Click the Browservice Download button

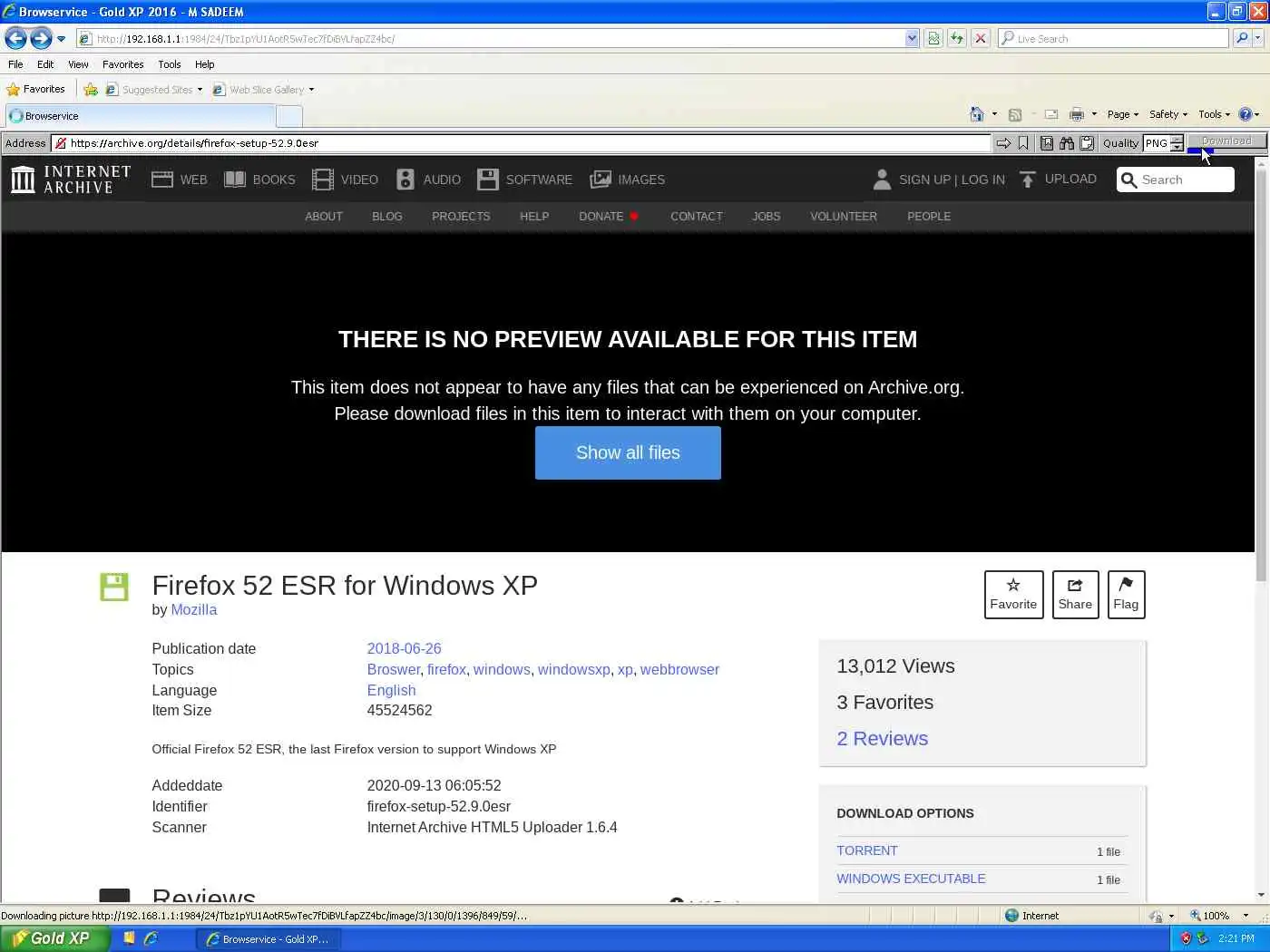1226,141
